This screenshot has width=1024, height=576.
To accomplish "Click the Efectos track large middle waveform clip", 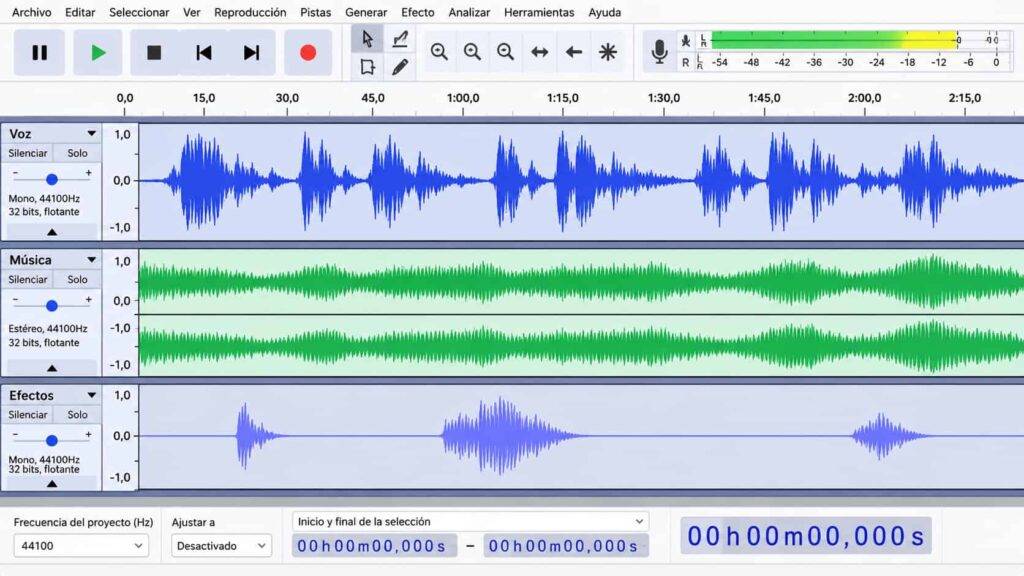I will [x=513, y=436].
